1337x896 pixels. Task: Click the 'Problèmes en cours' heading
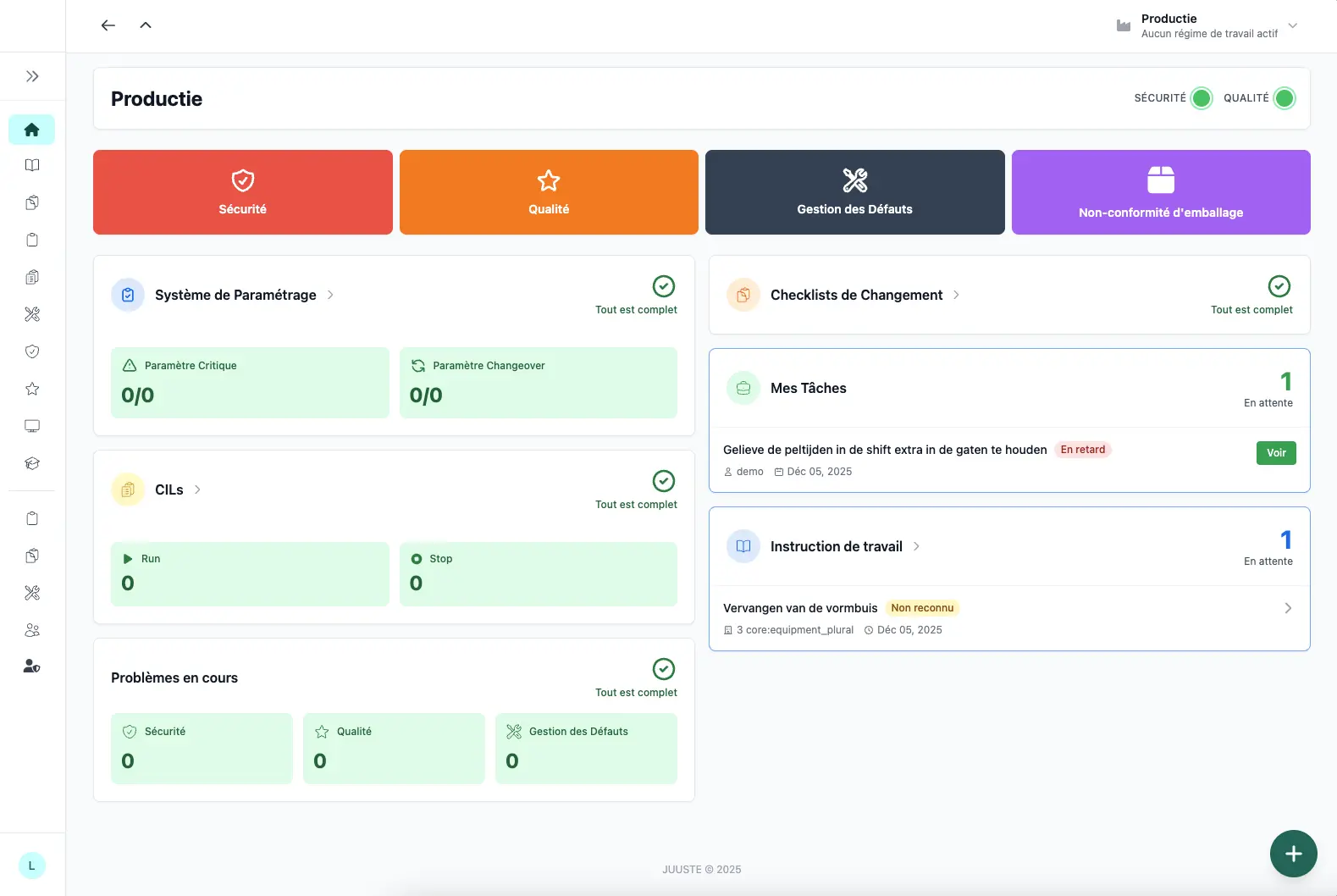pos(174,678)
